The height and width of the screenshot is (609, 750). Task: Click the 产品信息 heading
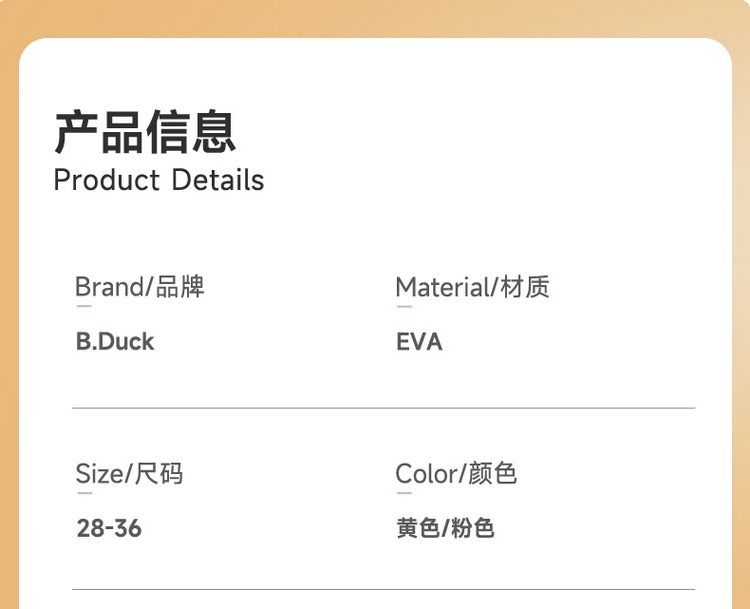[145, 133]
